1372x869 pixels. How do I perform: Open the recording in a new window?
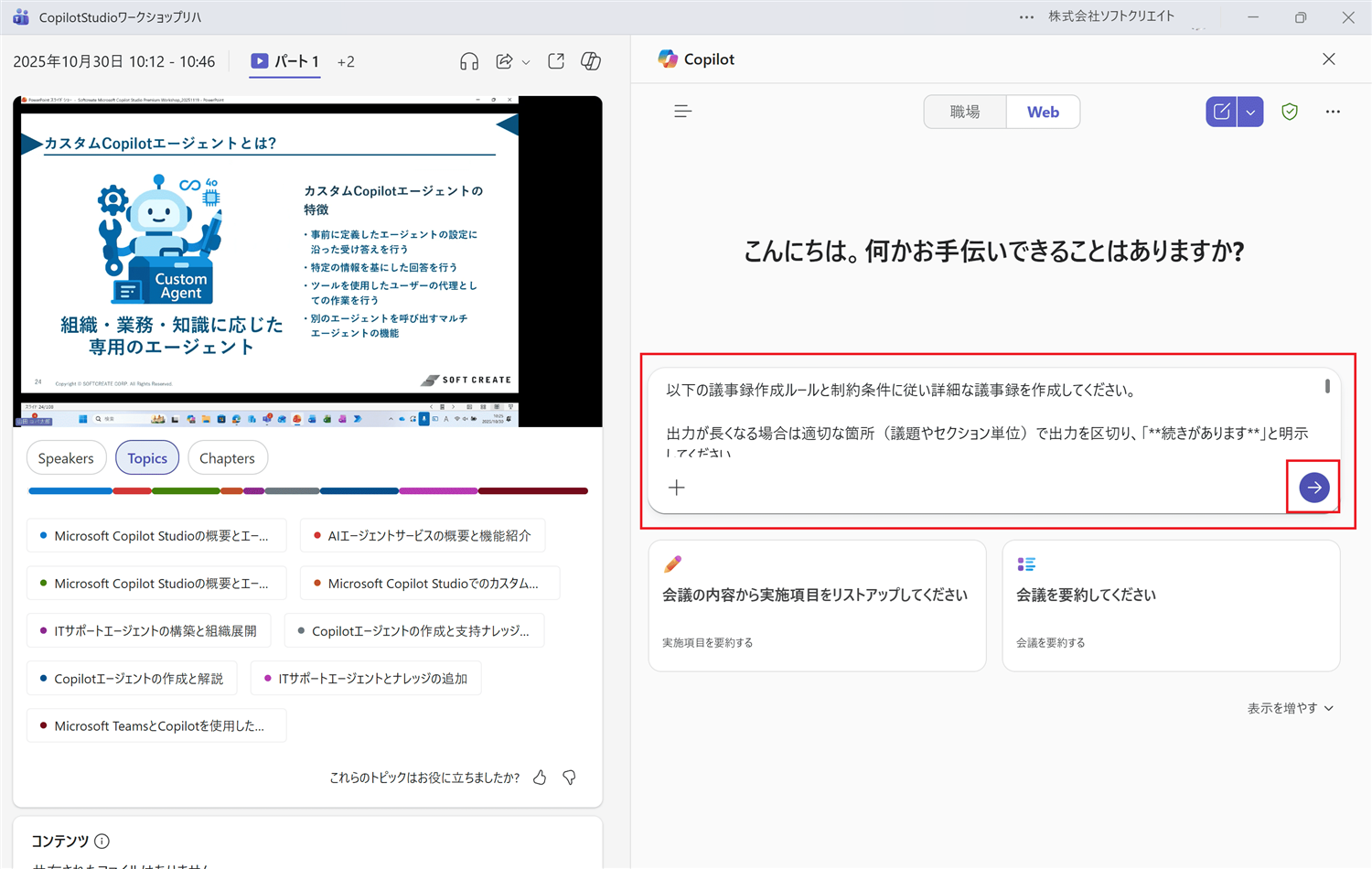555,60
